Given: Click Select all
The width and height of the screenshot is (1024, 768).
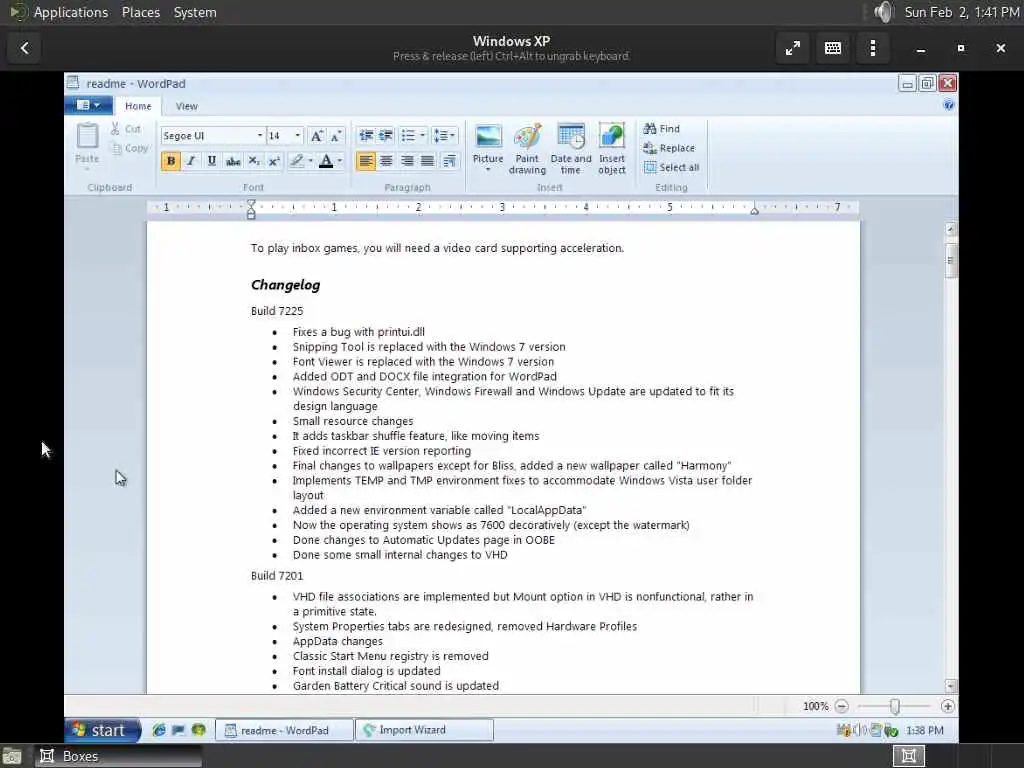Looking at the screenshot, I should (x=671, y=167).
